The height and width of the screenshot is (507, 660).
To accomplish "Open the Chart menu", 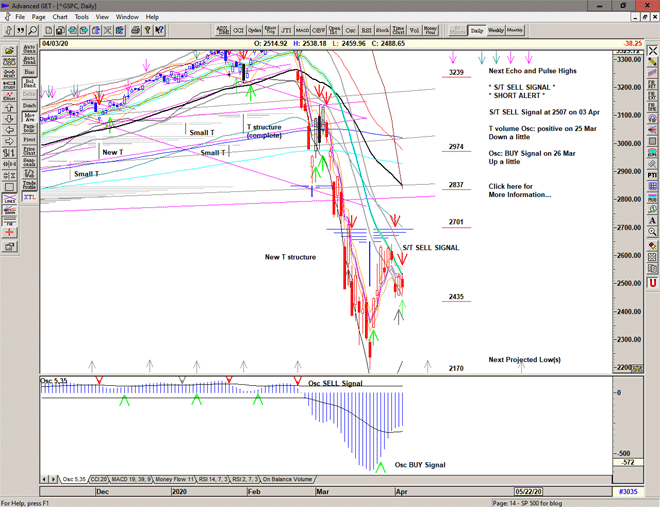I will point(60,17).
